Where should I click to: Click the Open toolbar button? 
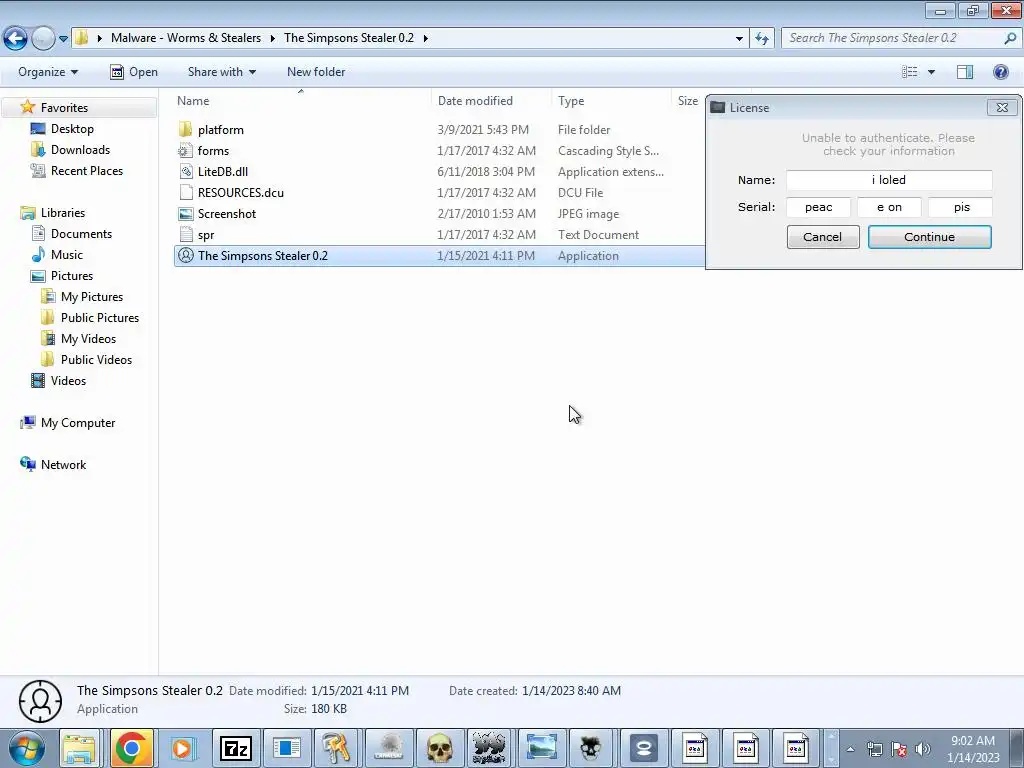coord(134,72)
